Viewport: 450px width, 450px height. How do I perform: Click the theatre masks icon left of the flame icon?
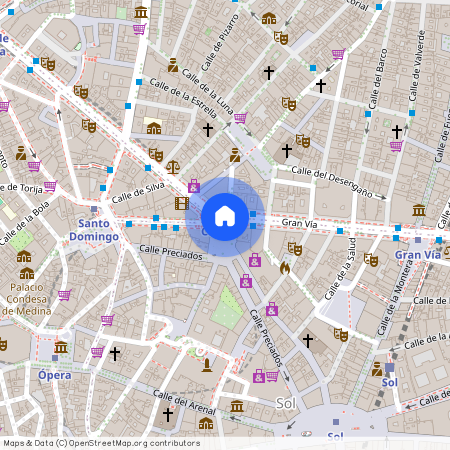(x=295, y=249)
